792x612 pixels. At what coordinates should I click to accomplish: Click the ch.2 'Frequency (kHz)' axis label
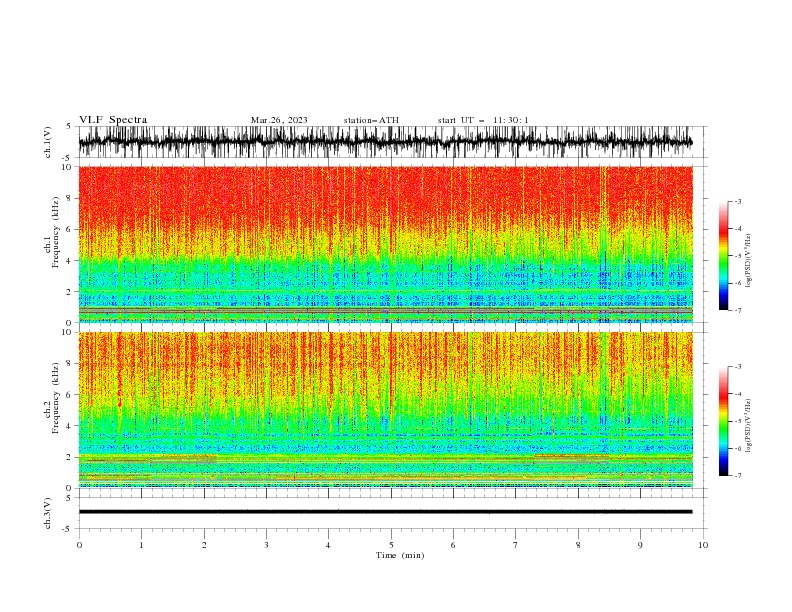coord(56,398)
